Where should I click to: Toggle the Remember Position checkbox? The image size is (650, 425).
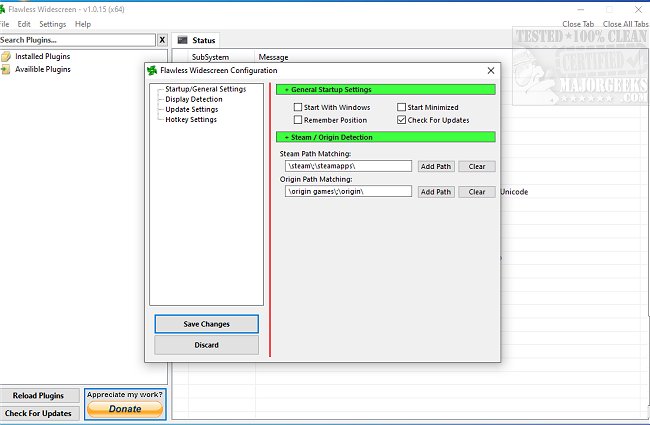[298, 120]
